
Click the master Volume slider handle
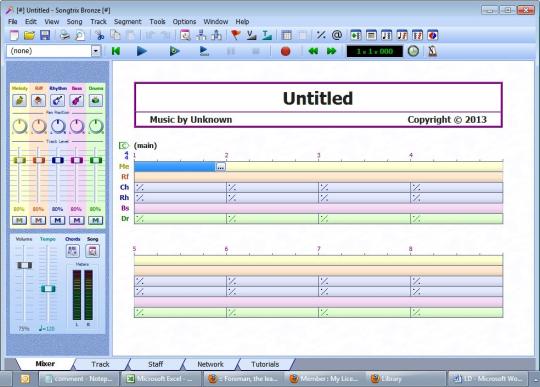(x=24, y=265)
